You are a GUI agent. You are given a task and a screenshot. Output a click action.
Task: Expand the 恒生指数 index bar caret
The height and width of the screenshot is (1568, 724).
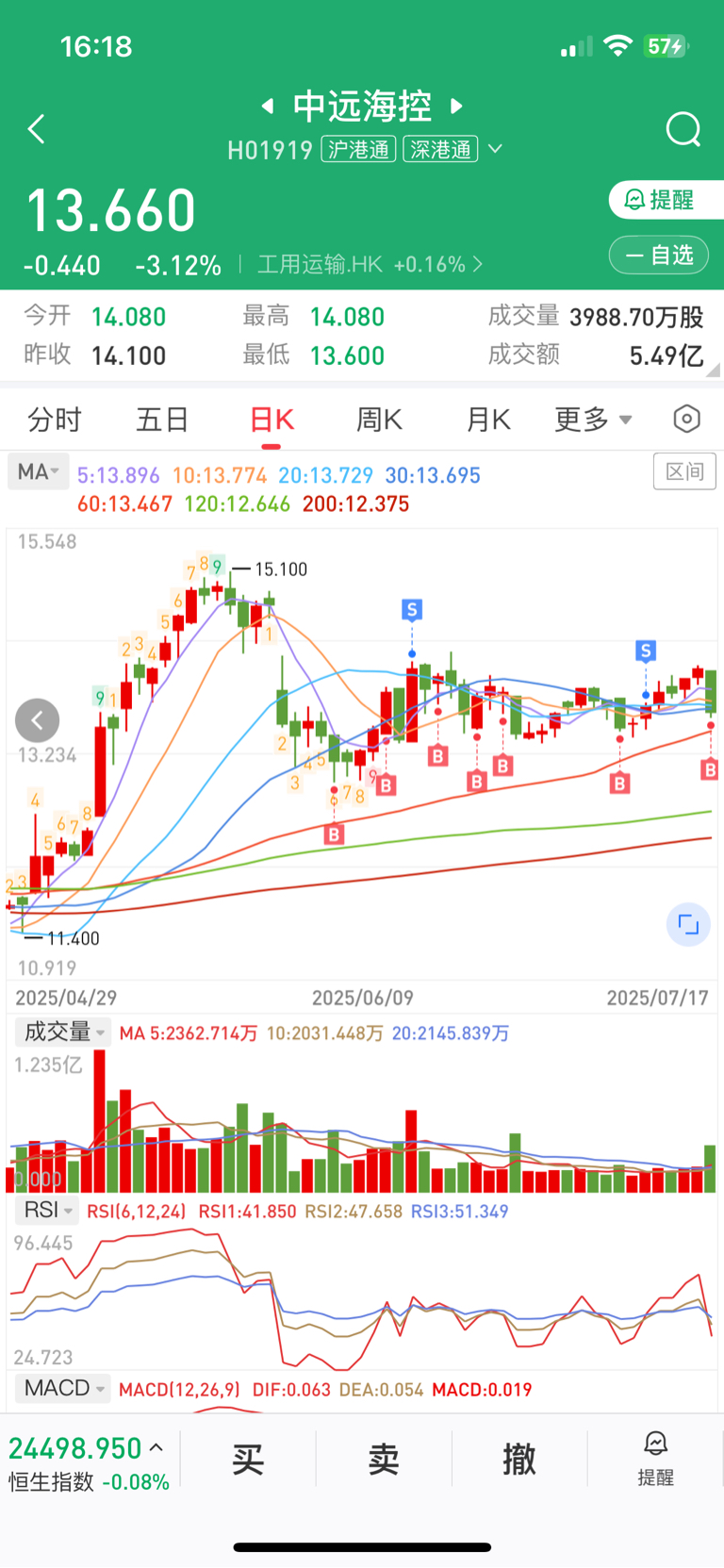pos(156,1447)
